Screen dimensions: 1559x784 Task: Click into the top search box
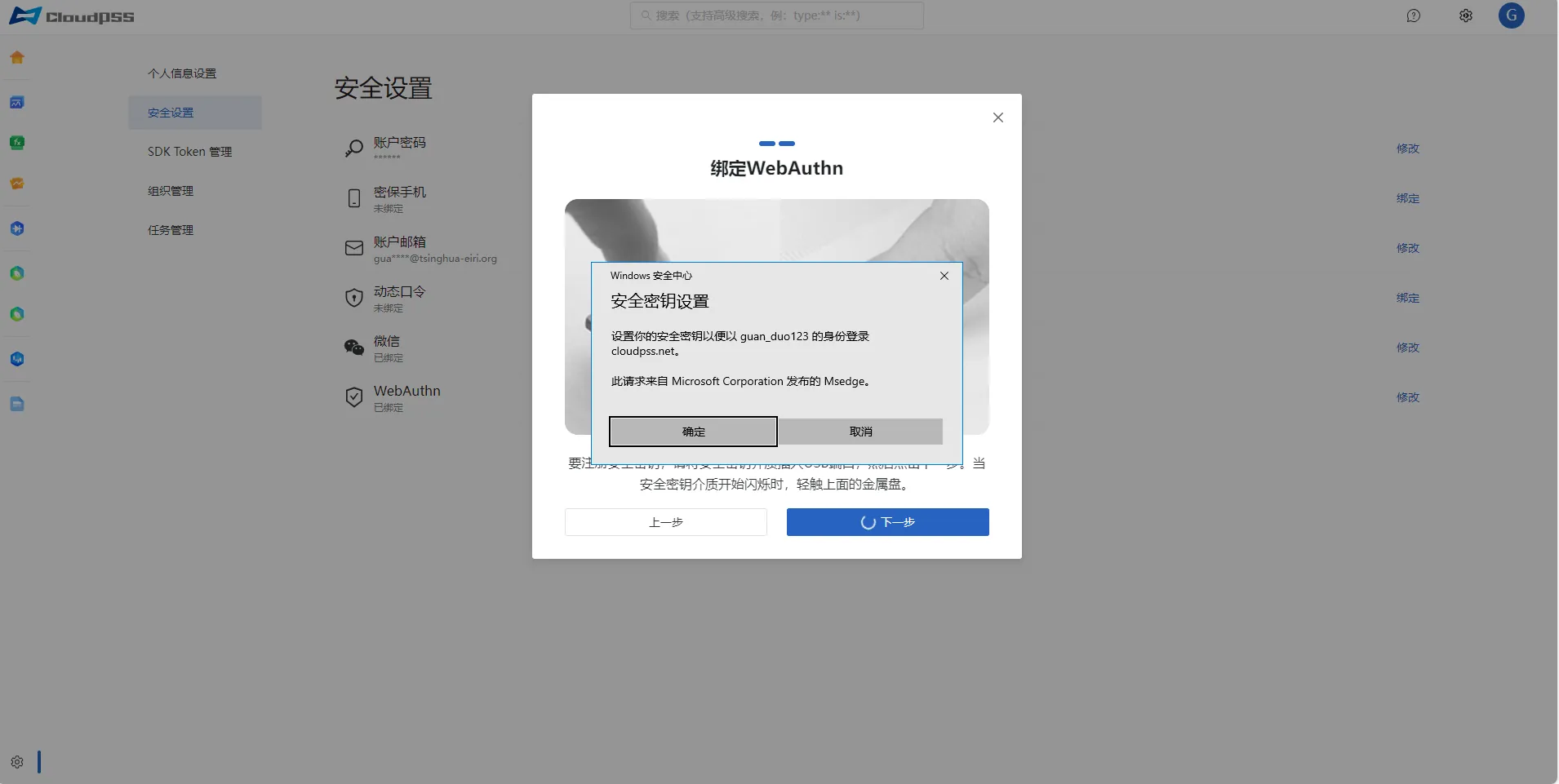click(777, 16)
